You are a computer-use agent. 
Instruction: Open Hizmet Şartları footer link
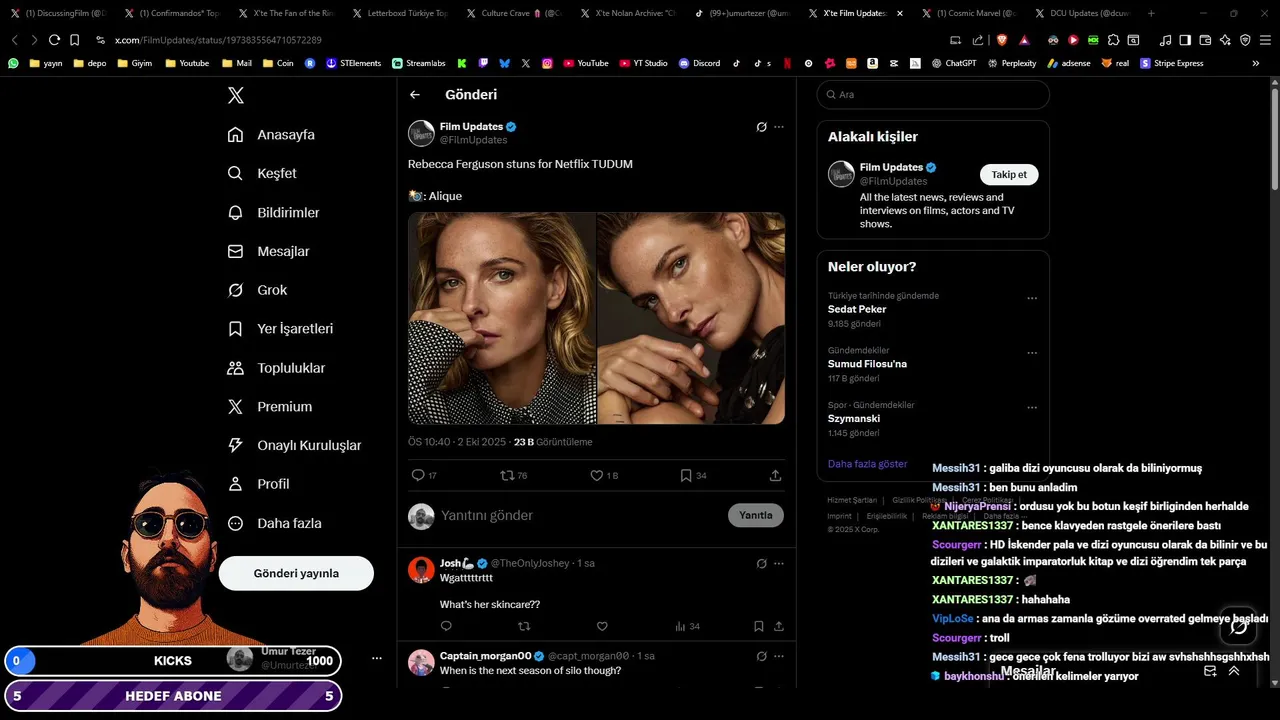[x=852, y=500]
